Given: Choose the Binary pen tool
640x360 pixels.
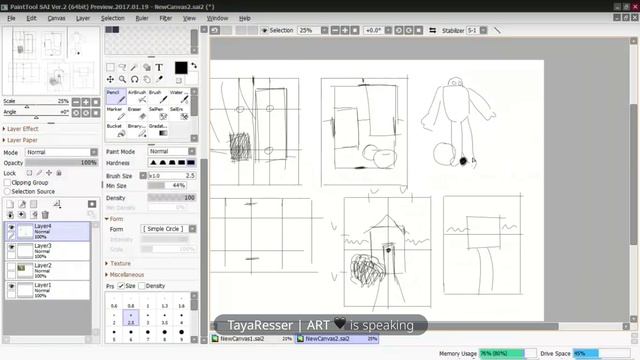Looking at the screenshot, I should [137, 131].
